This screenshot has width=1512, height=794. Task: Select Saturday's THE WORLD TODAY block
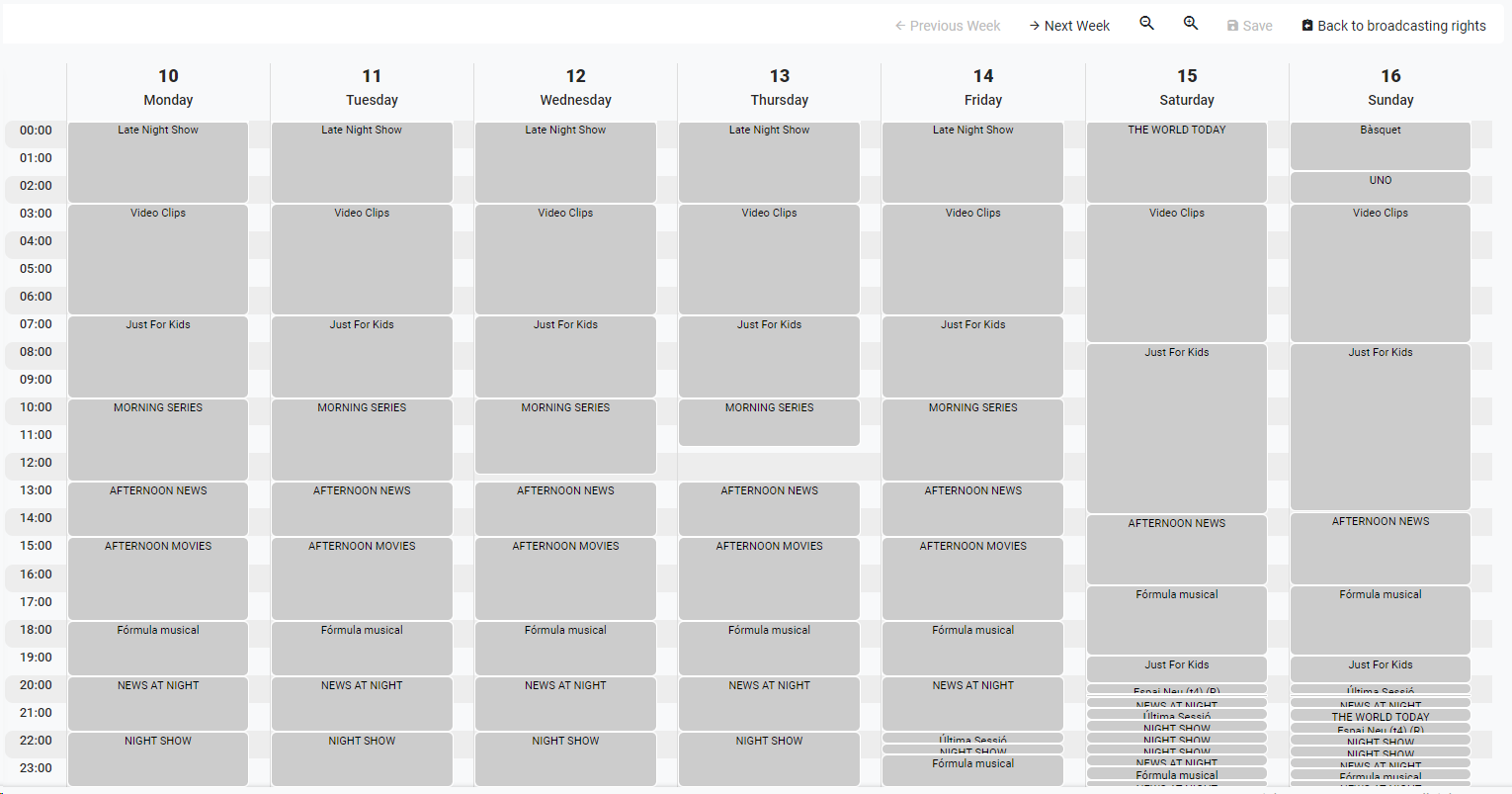(x=1176, y=162)
